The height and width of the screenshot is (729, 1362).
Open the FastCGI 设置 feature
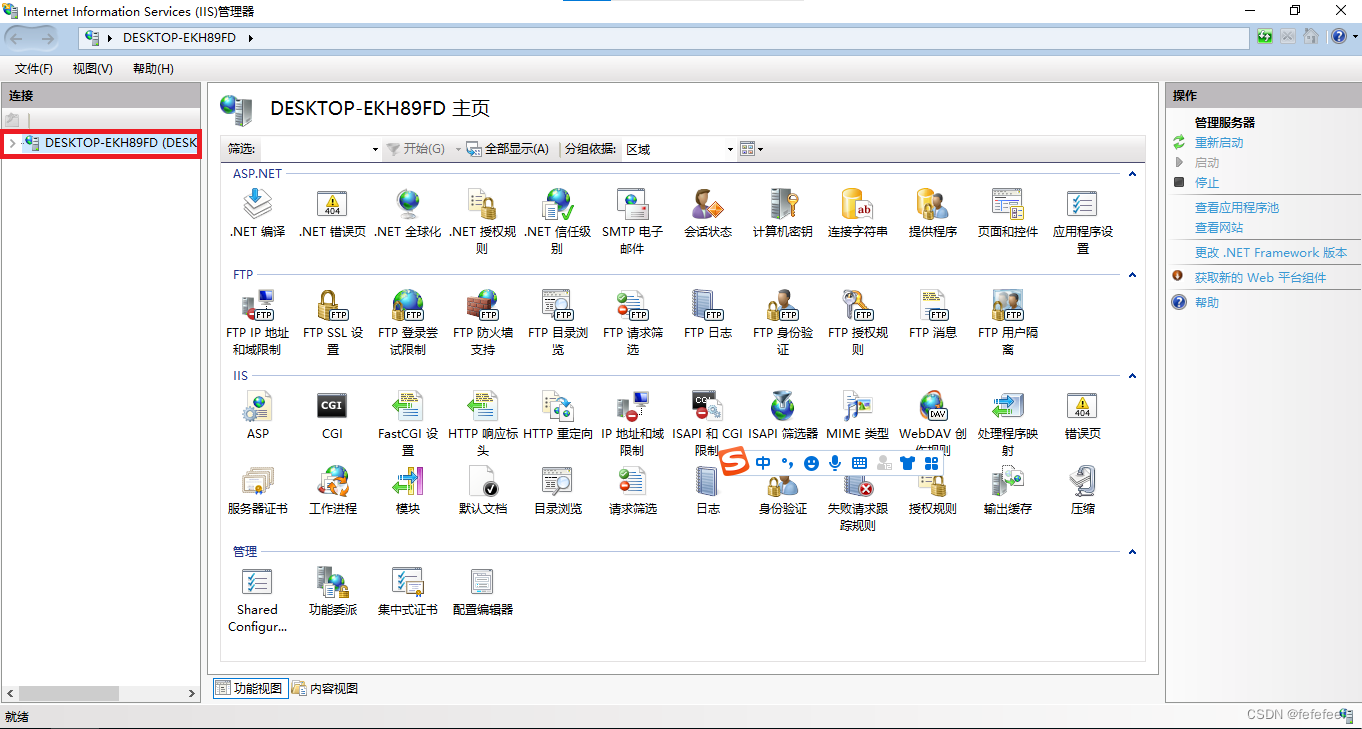[x=407, y=423]
